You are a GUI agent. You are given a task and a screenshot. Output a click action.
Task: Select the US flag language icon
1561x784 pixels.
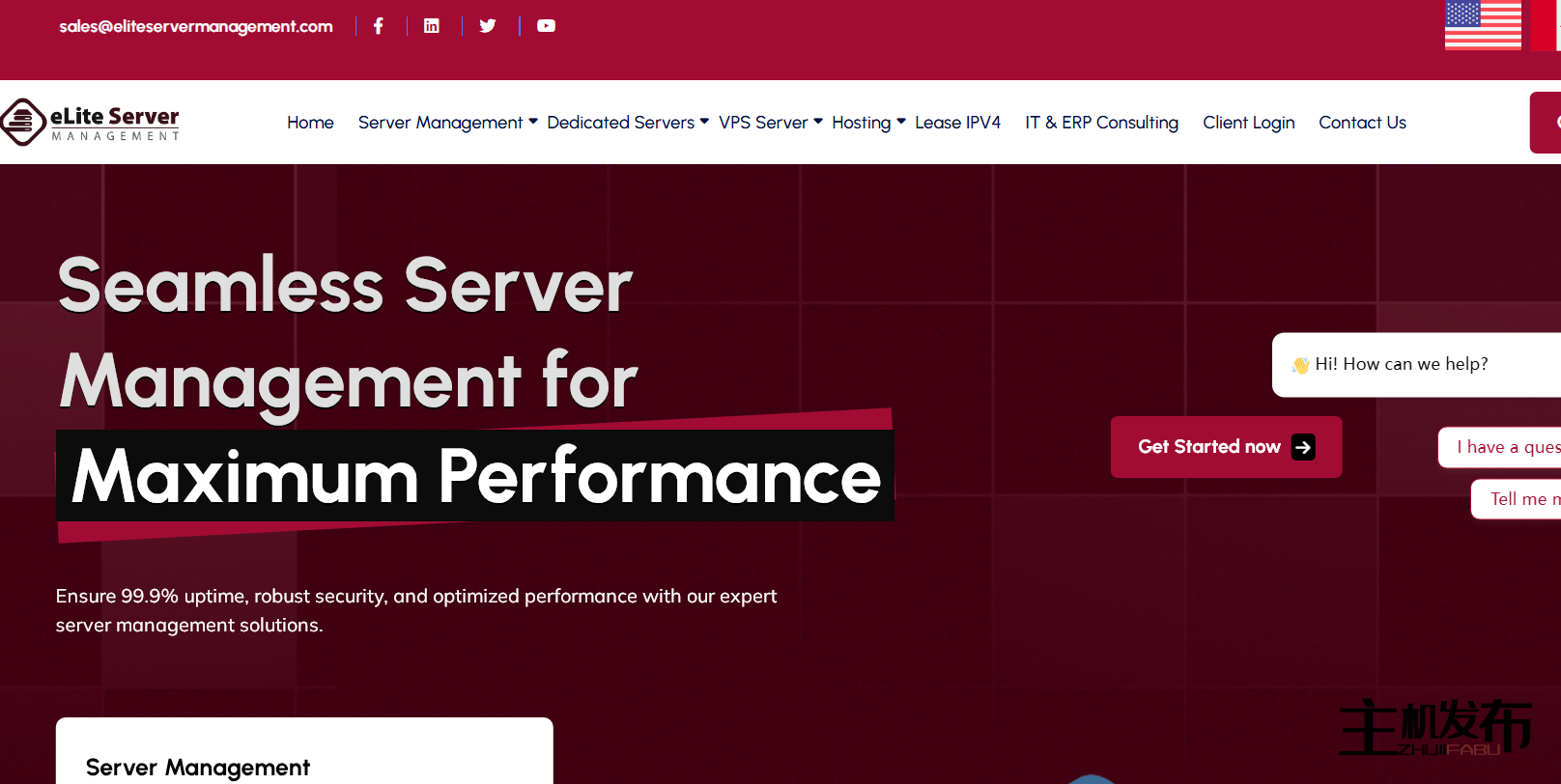[1482, 25]
